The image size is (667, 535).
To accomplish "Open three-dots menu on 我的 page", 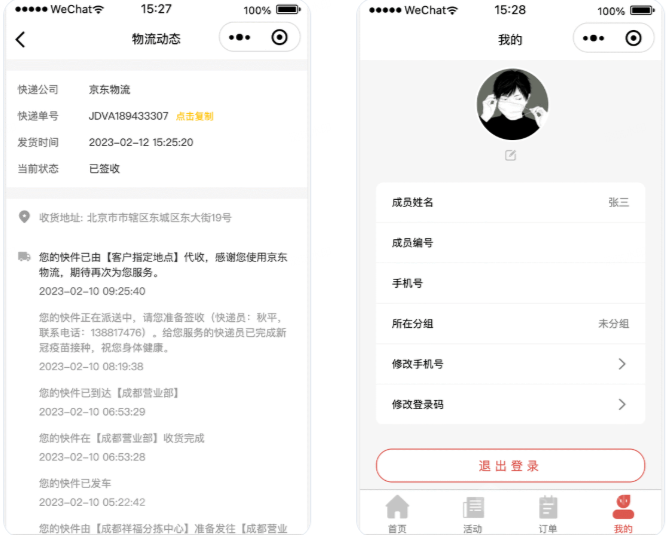I will coord(593,38).
